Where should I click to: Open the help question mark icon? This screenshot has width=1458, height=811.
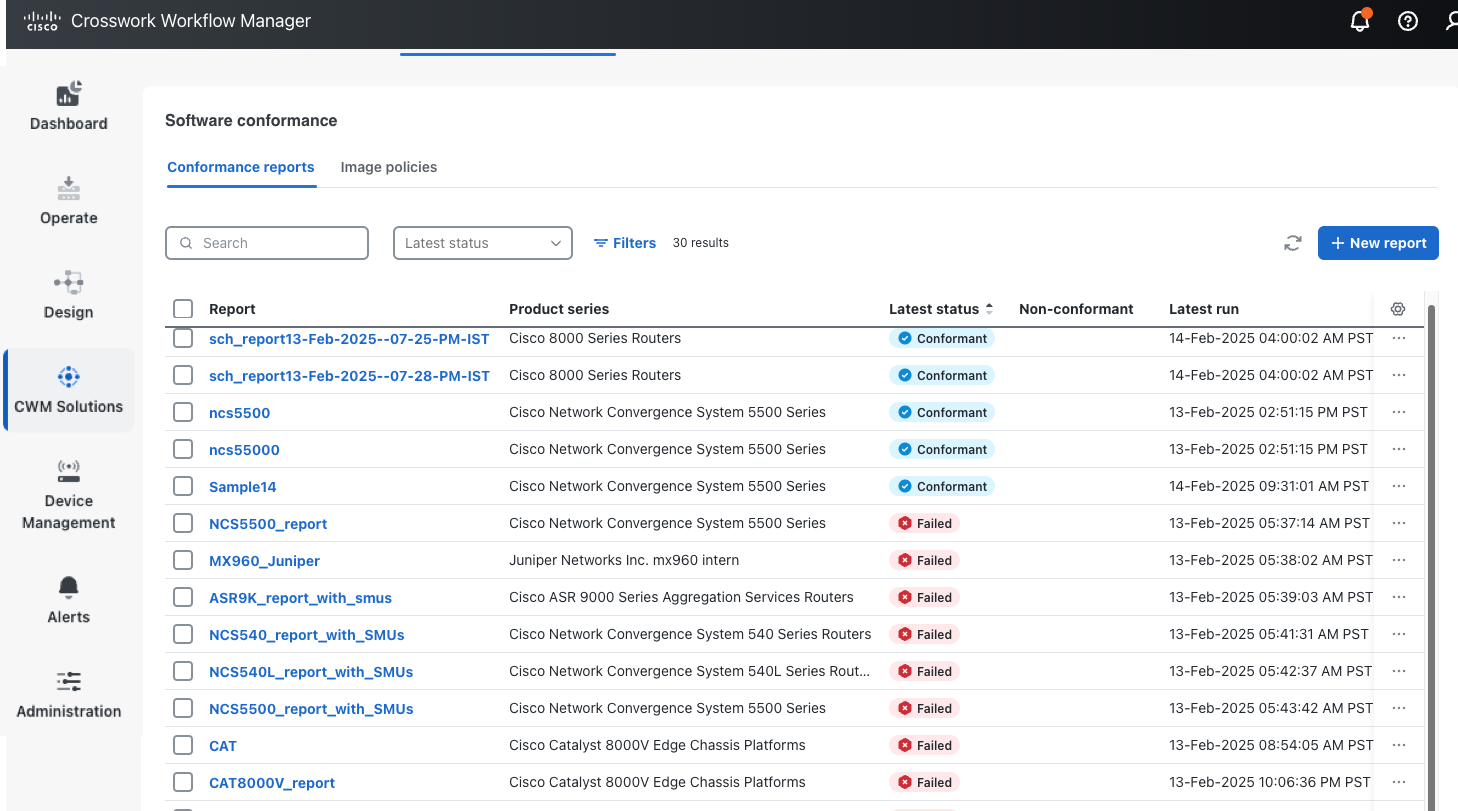[1408, 21]
